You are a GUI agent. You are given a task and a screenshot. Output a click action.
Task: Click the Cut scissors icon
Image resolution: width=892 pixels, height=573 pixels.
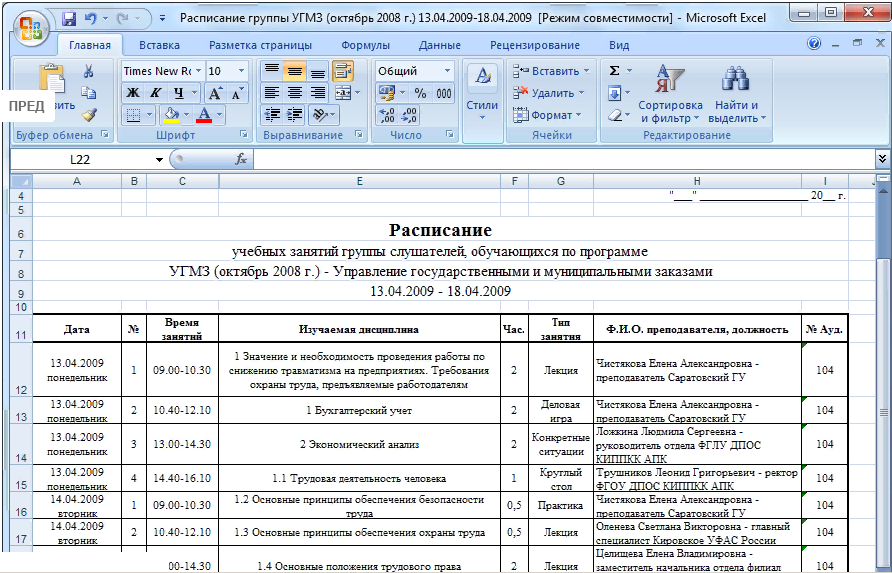pos(88,71)
